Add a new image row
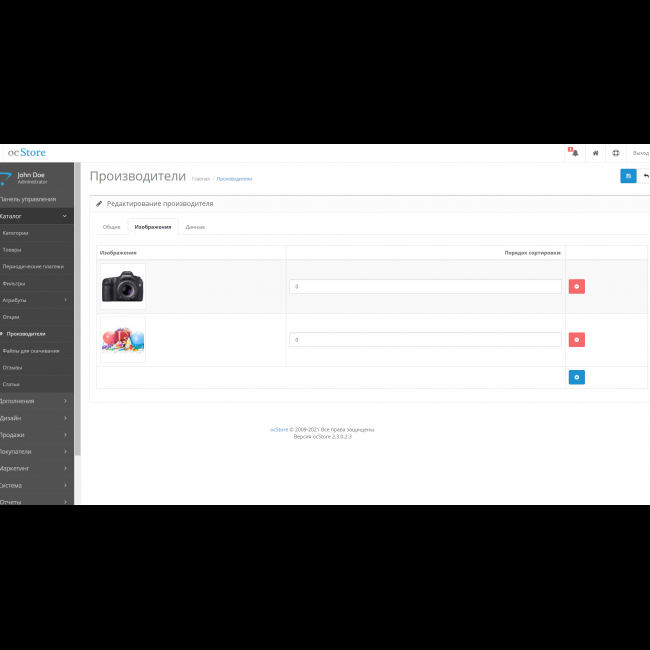This screenshot has height=650, width=650. pyautogui.click(x=576, y=377)
